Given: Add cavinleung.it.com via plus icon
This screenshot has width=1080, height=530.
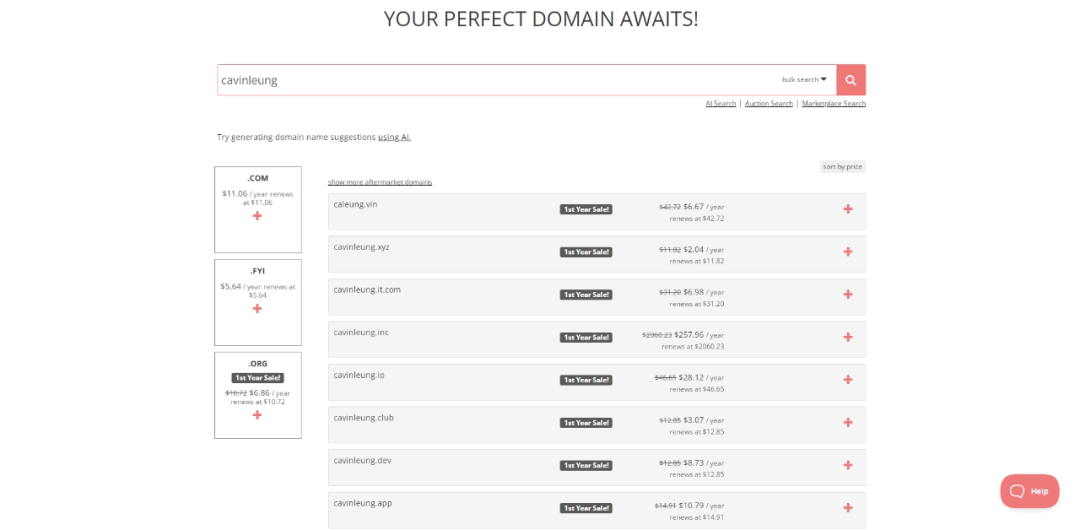Looking at the screenshot, I should pos(848,294).
